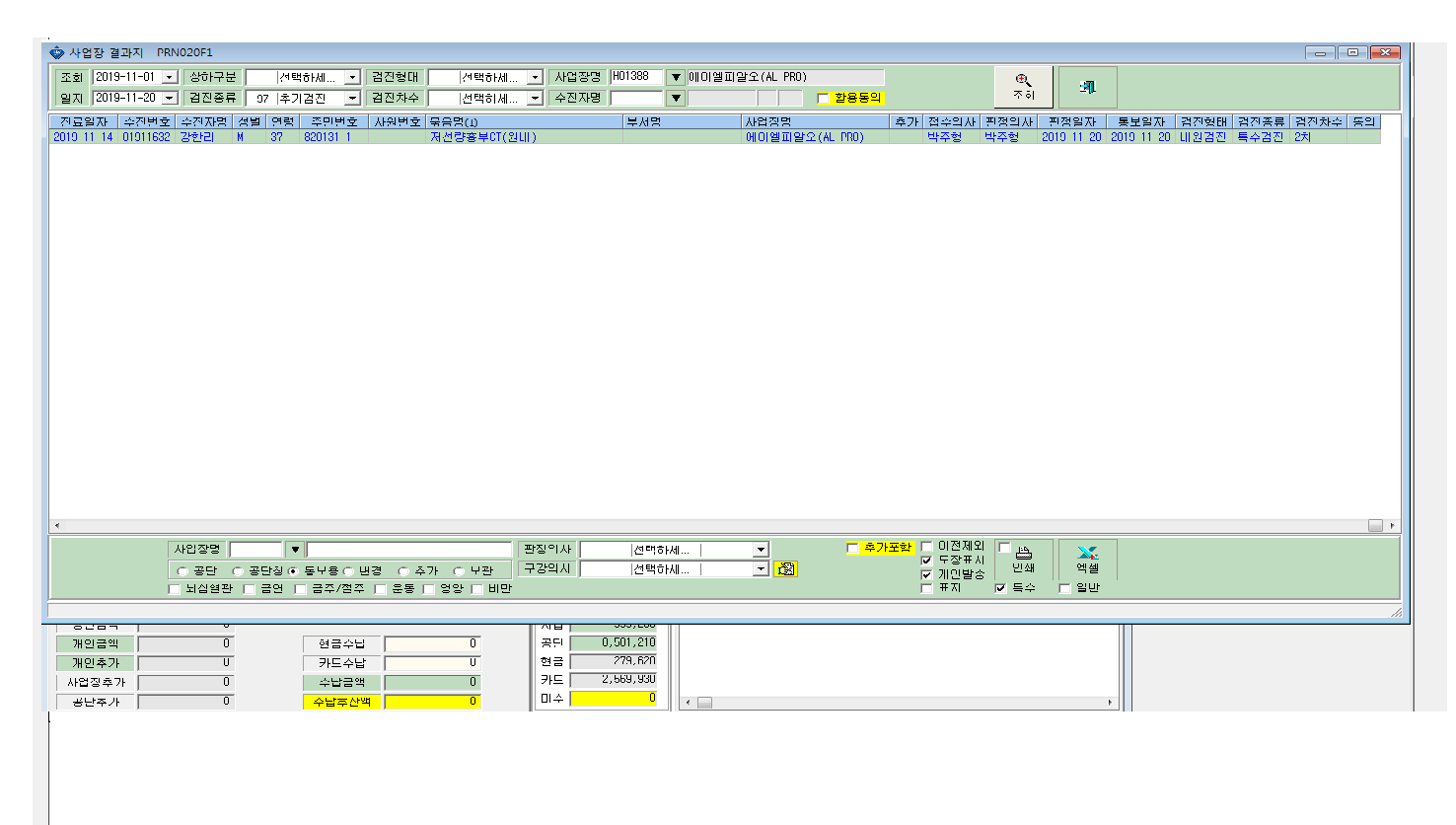Enable the yellow 활용동의 checkbox
This screenshot has height=825, width=1456.
pos(823,99)
